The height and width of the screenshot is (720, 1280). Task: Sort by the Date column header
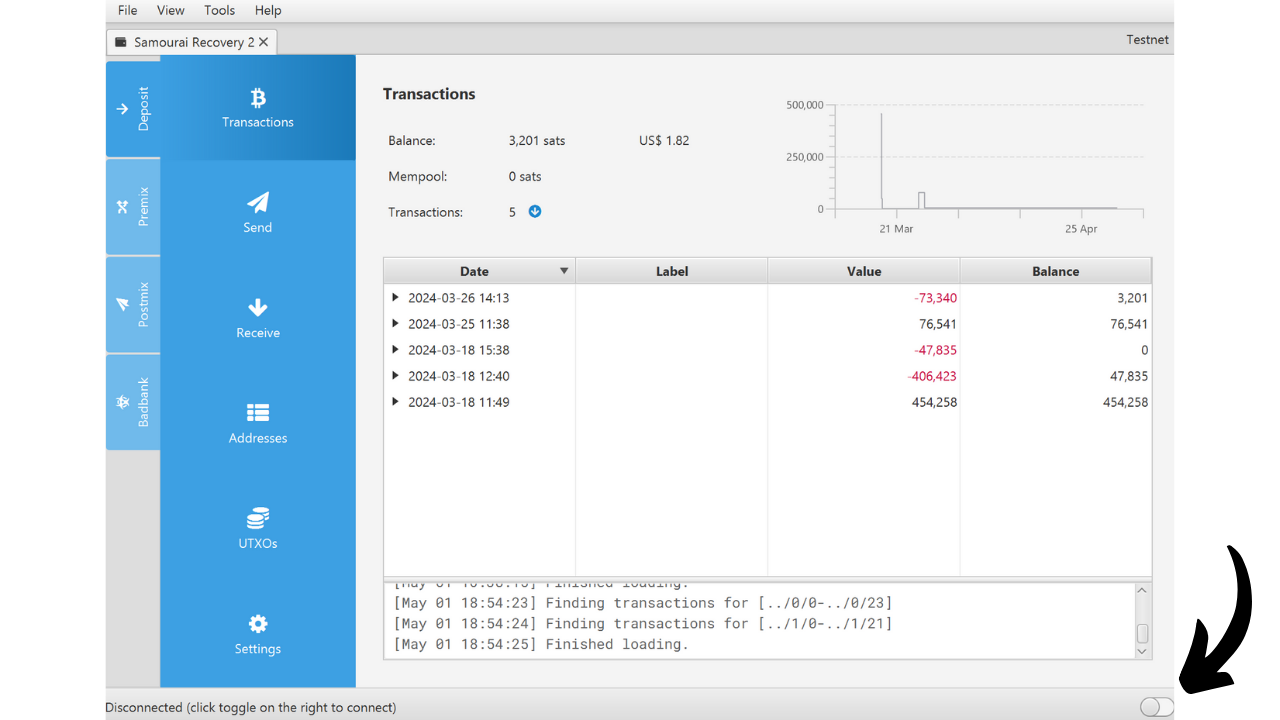(479, 271)
